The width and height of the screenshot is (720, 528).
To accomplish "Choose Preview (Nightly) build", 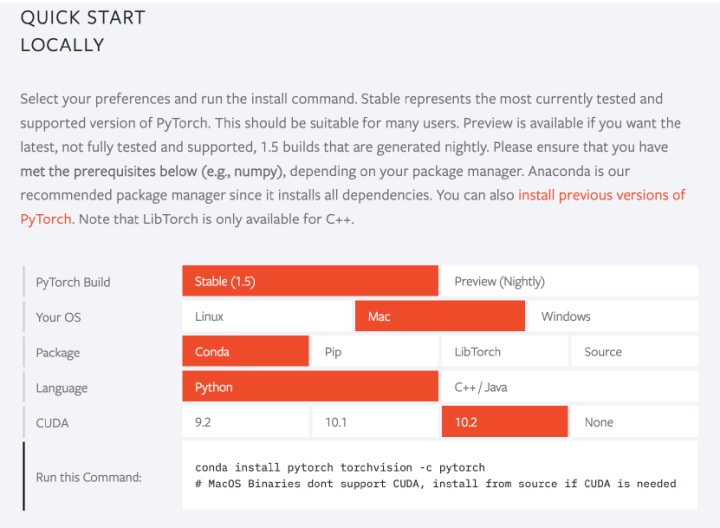I will coord(570,281).
